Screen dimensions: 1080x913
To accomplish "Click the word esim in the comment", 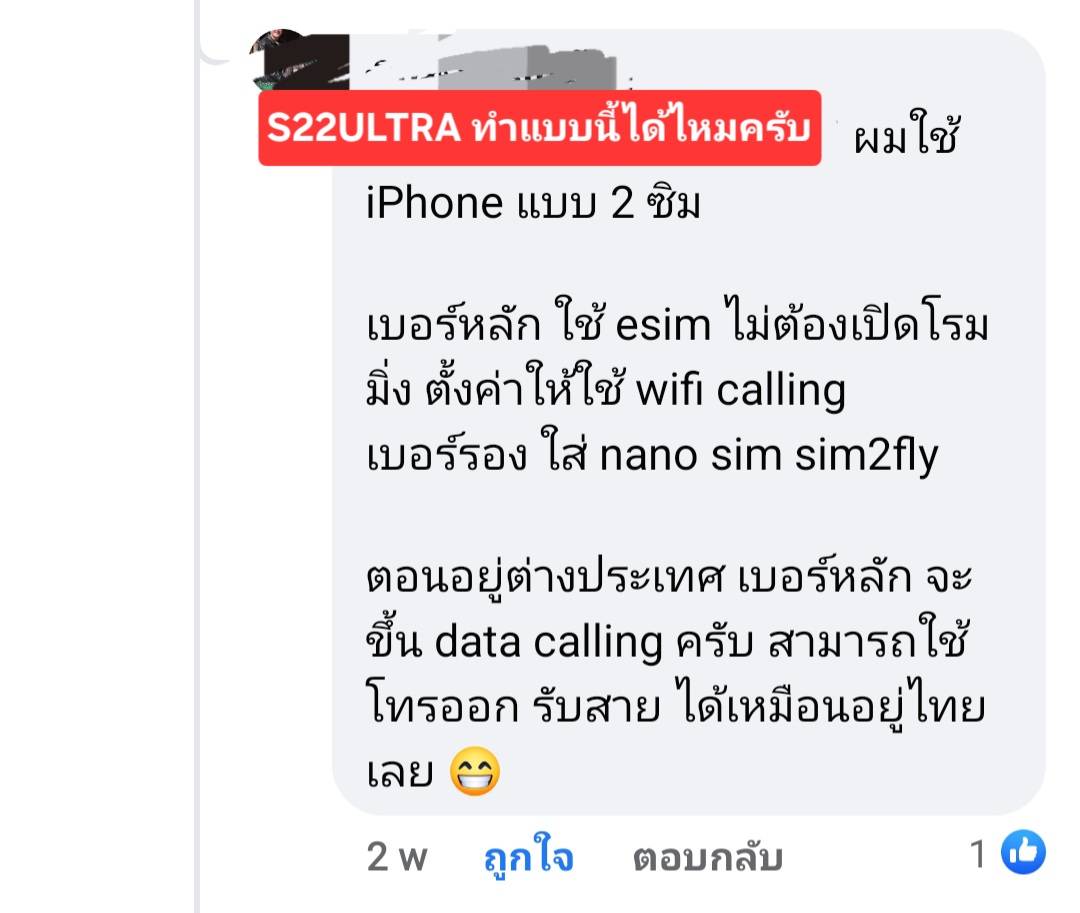I will (663, 324).
